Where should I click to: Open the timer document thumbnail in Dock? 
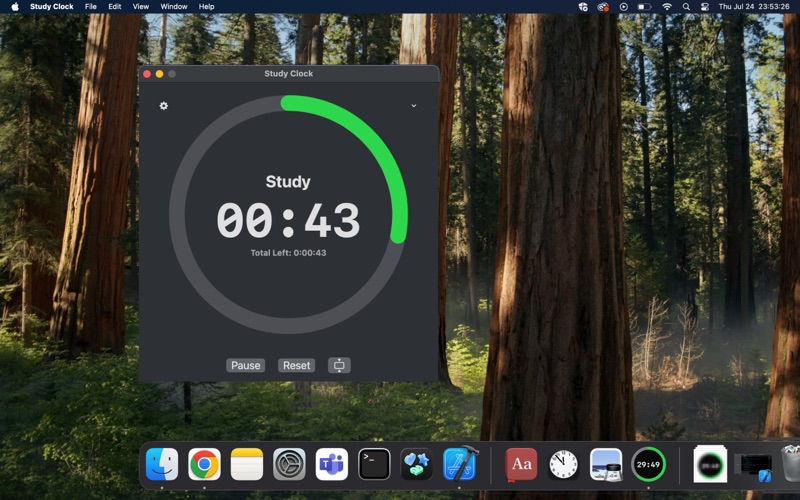pyautogui.click(x=710, y=464)
